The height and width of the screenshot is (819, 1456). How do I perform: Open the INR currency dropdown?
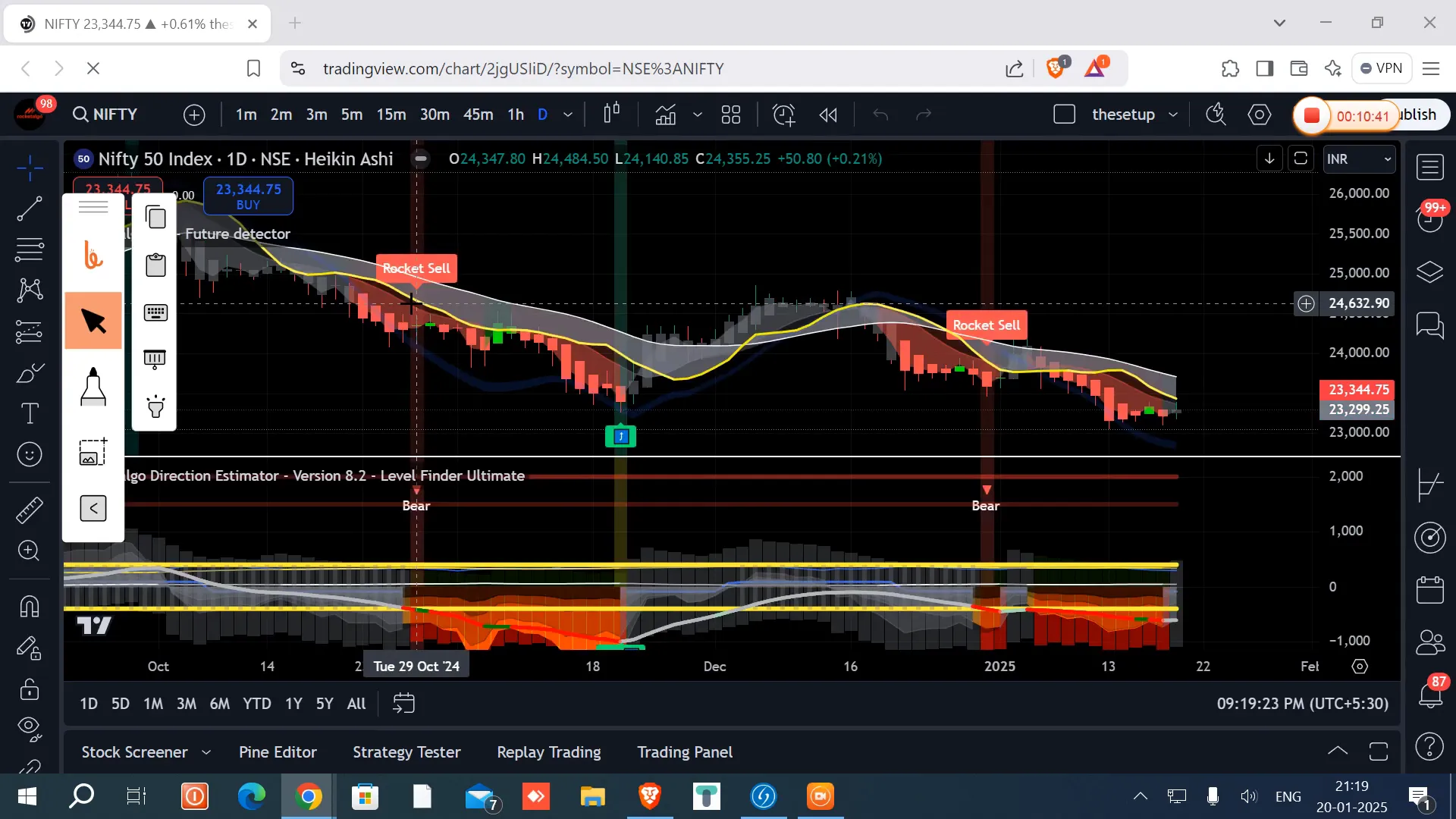tap(1360, 159)
